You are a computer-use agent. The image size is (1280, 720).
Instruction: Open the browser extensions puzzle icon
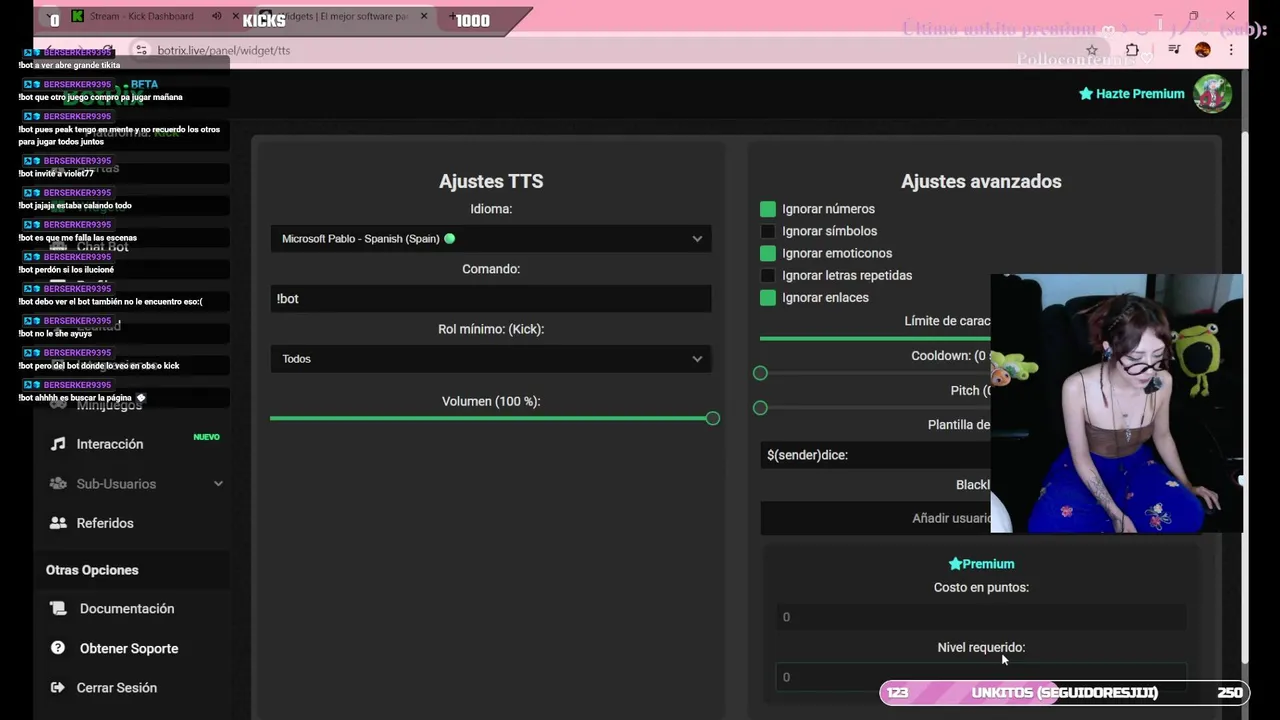1132,50
